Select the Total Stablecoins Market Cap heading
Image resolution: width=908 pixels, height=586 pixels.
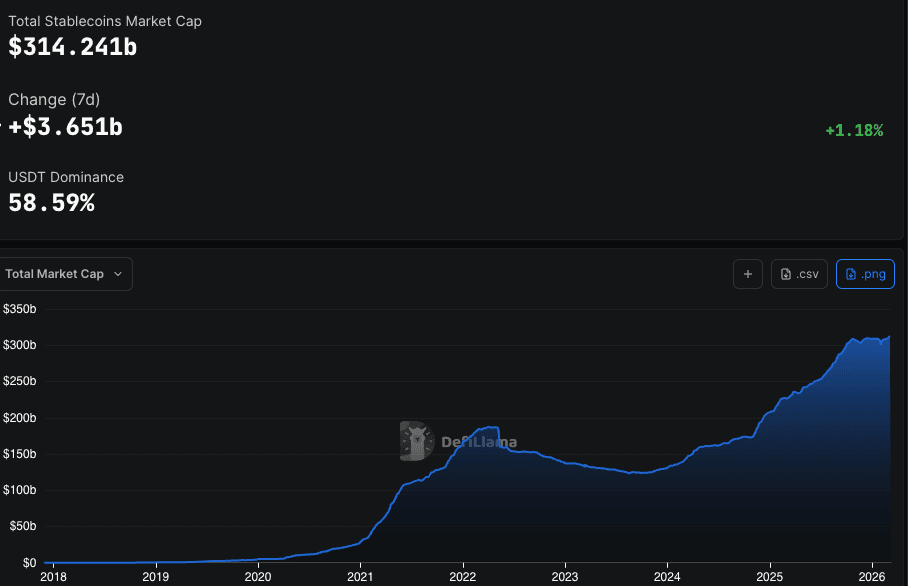click(x=105, y=20)
